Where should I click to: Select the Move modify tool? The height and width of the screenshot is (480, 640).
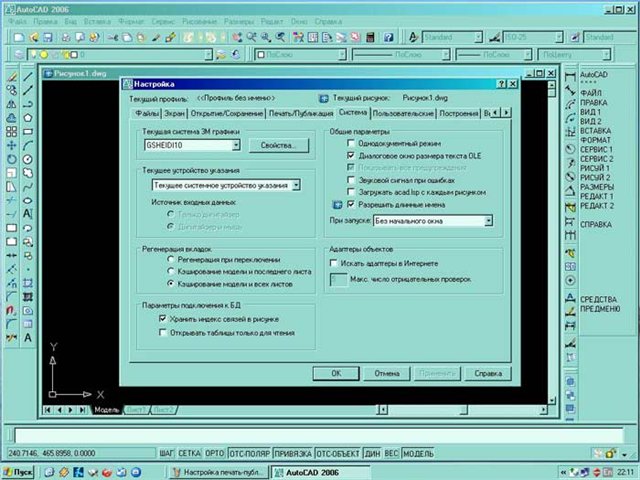coord(11,145)
